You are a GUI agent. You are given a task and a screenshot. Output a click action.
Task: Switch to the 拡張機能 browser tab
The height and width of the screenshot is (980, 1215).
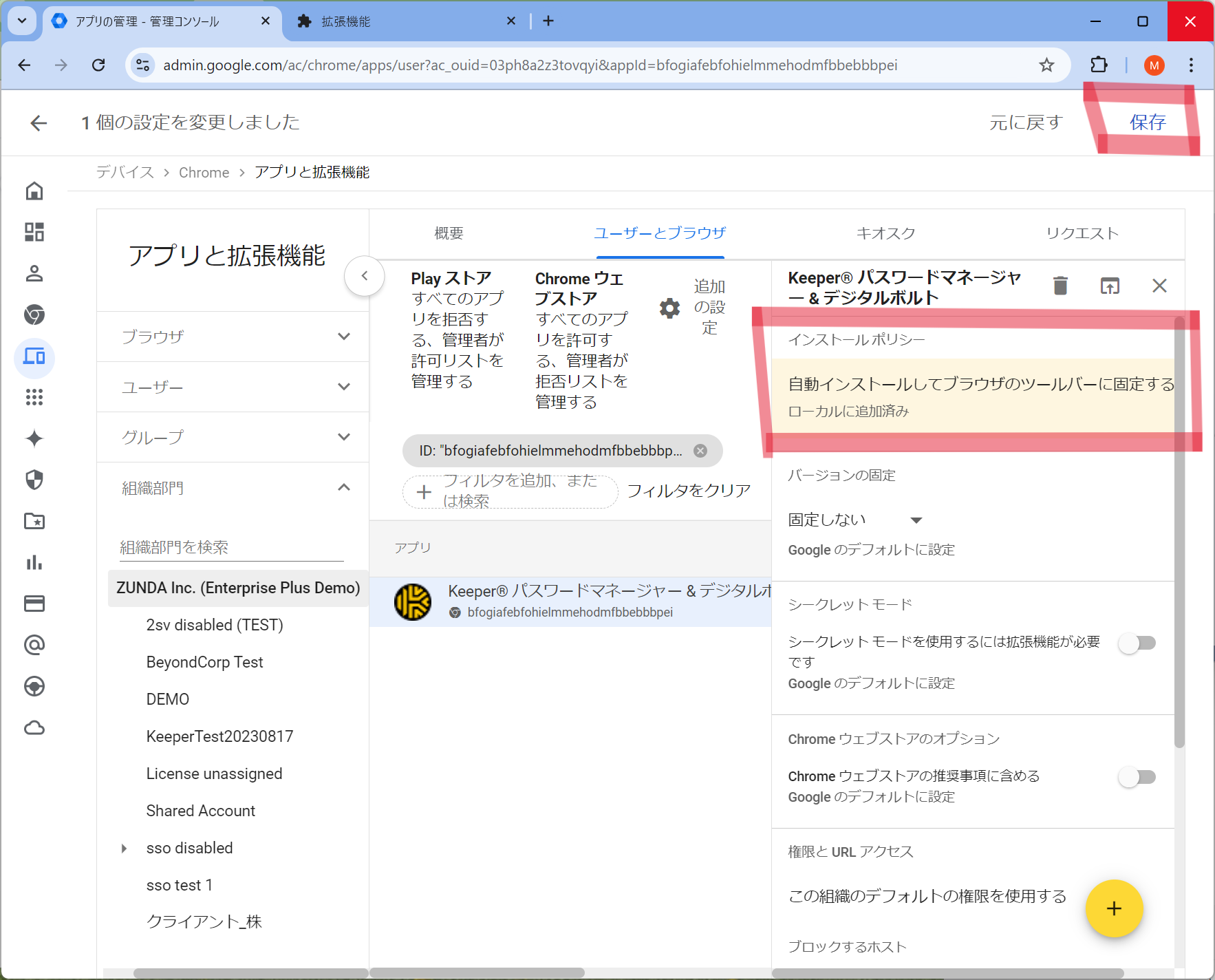(406, 21)
